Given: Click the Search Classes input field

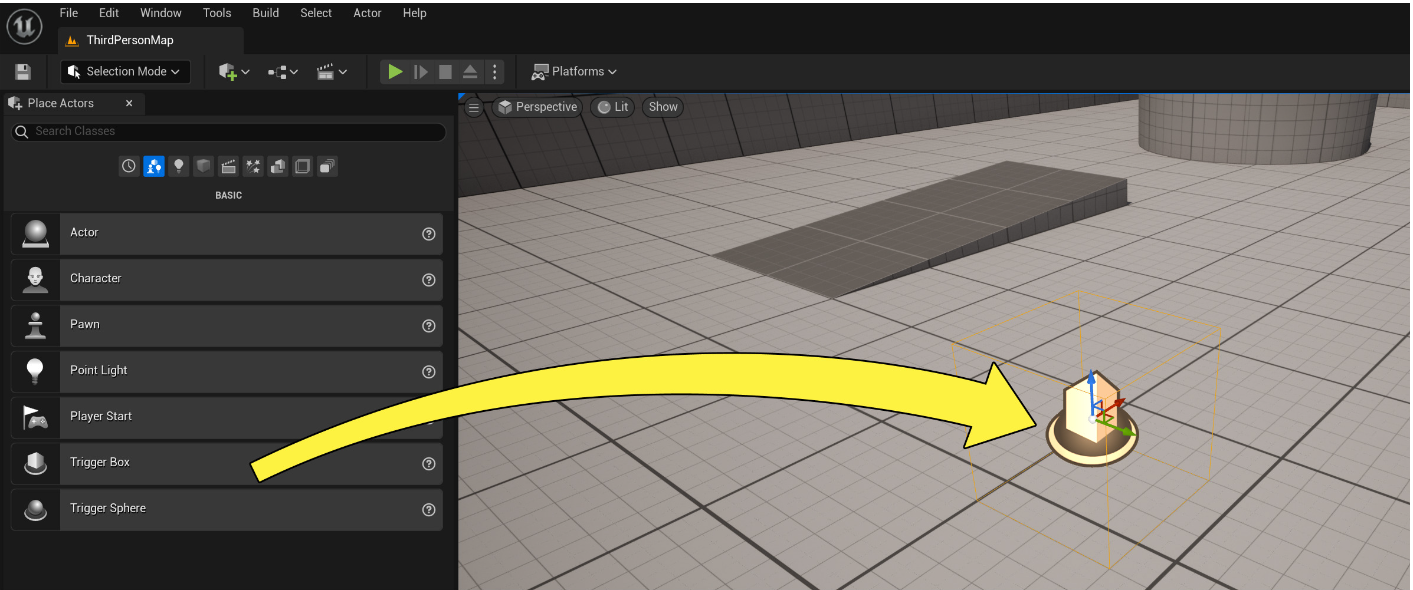Looking at the screenshot, I should [228, 132].
